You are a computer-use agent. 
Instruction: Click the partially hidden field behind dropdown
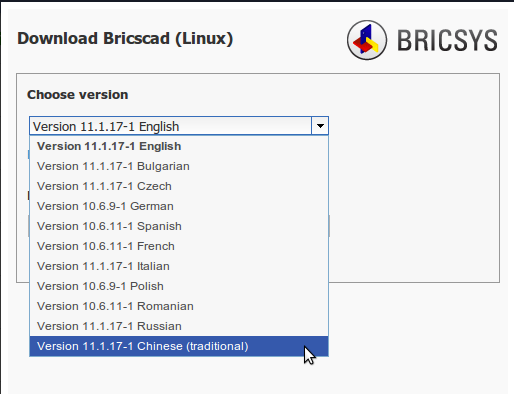point(329,226)
